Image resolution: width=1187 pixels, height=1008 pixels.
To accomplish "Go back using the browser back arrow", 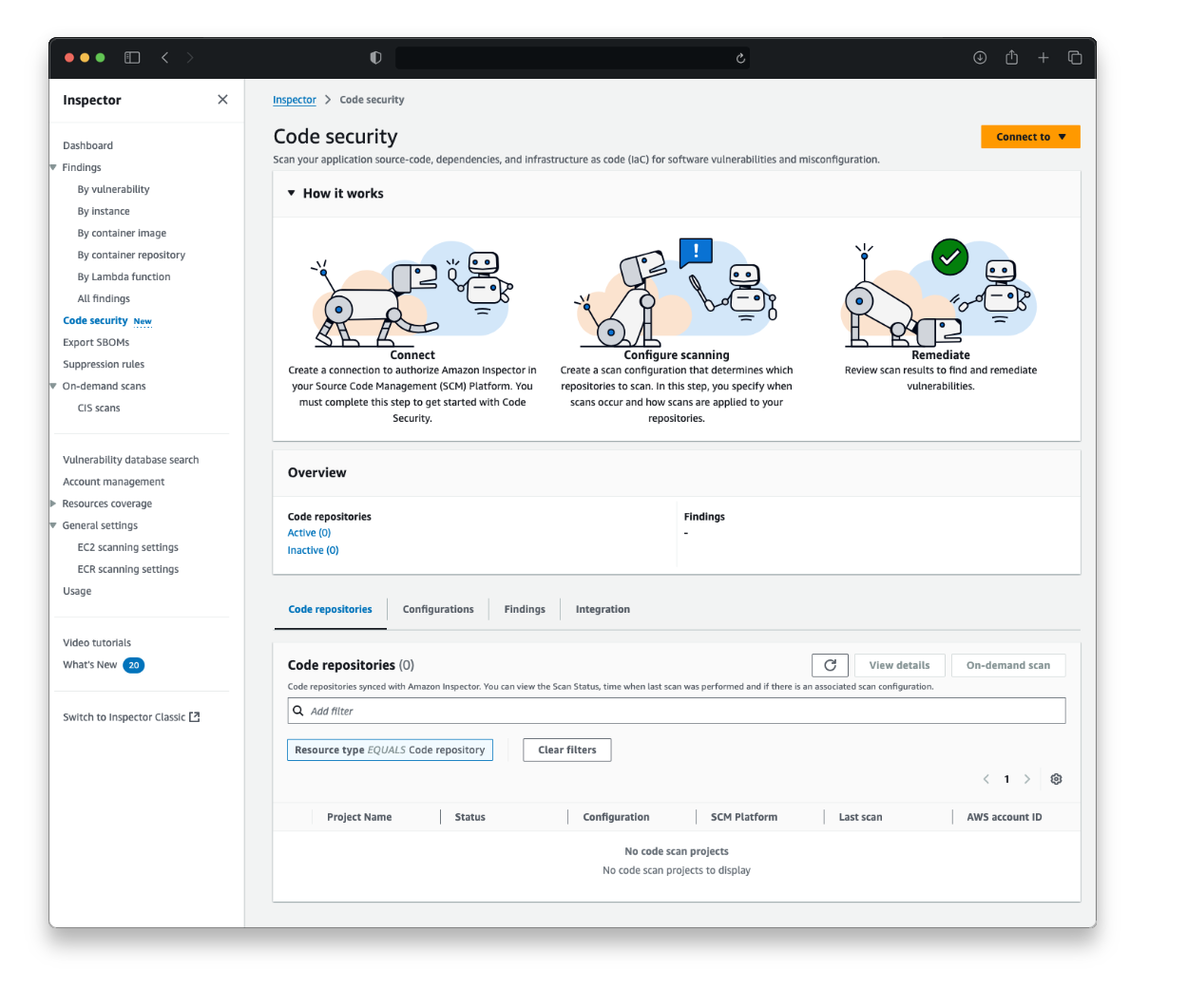I will pyautogui.click(x=163, y=57).
